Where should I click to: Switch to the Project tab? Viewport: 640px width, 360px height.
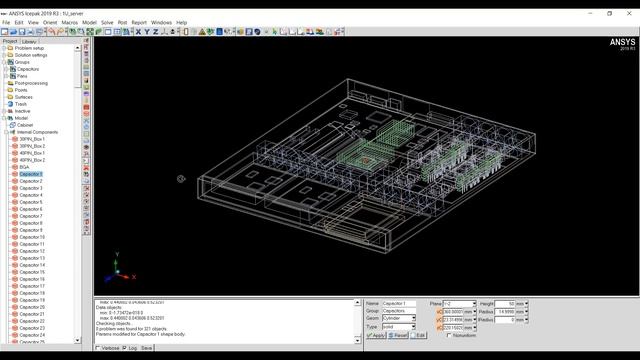point(10,41)
